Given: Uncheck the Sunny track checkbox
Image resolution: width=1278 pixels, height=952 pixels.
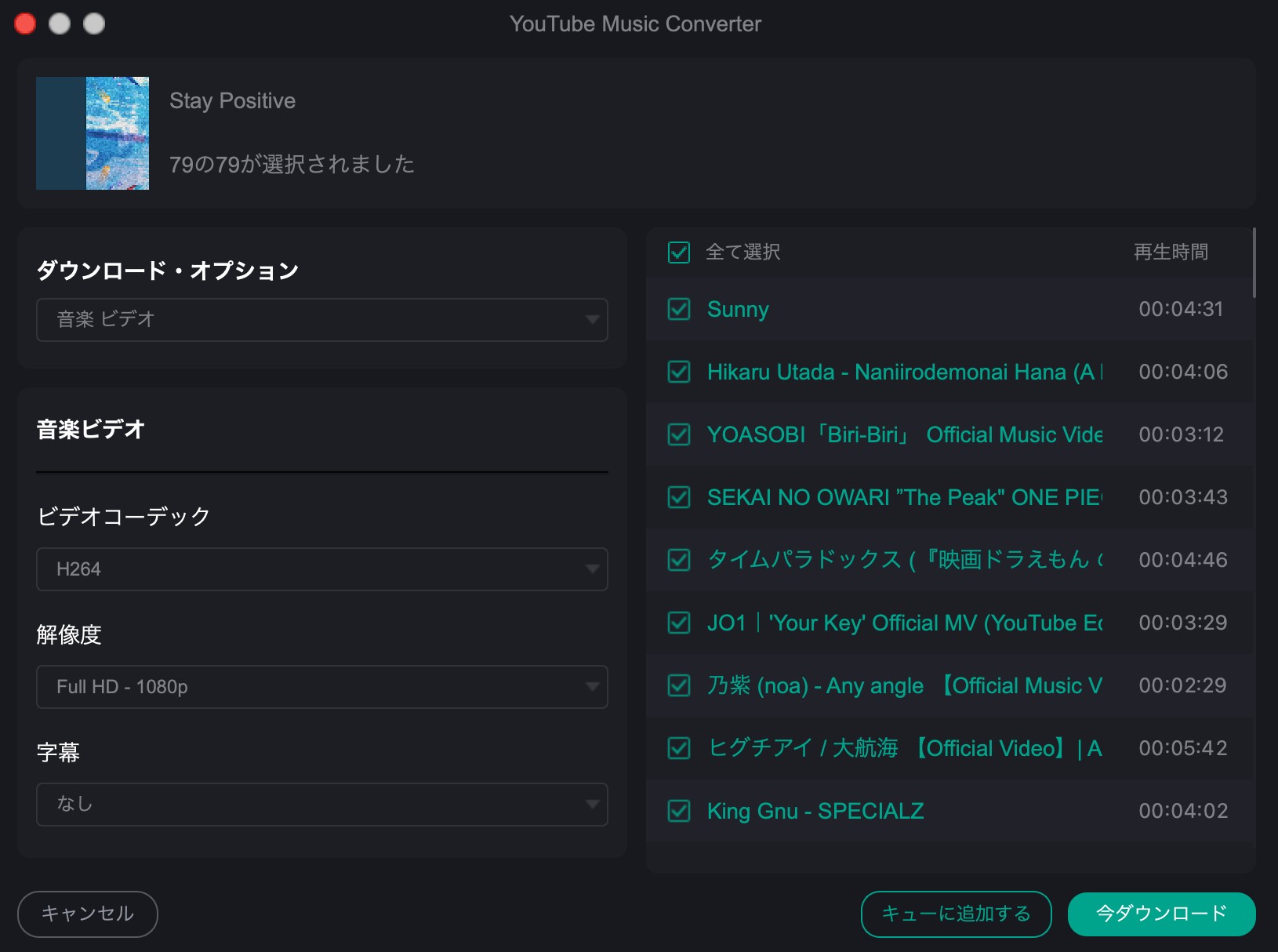Looking at the screenshot, I should tap(679, 309).
